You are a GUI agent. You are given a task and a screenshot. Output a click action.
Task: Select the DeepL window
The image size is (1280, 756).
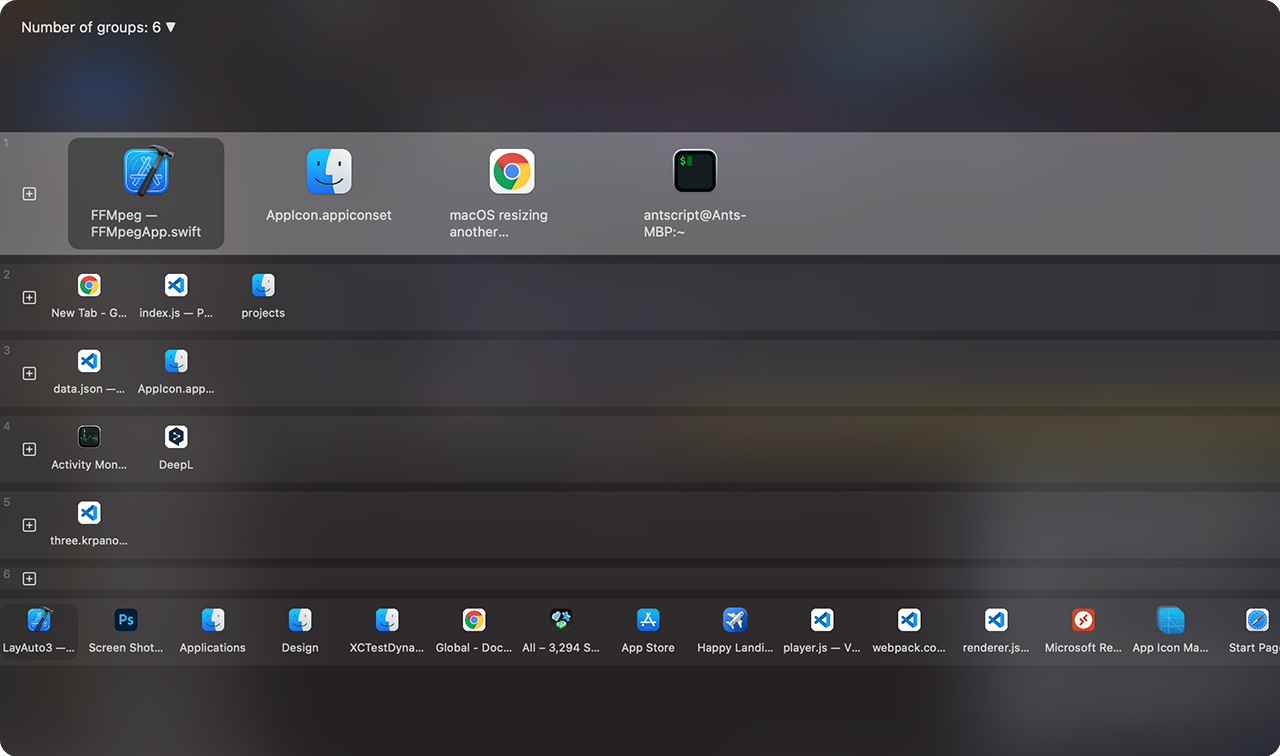(x=176, y=449)
